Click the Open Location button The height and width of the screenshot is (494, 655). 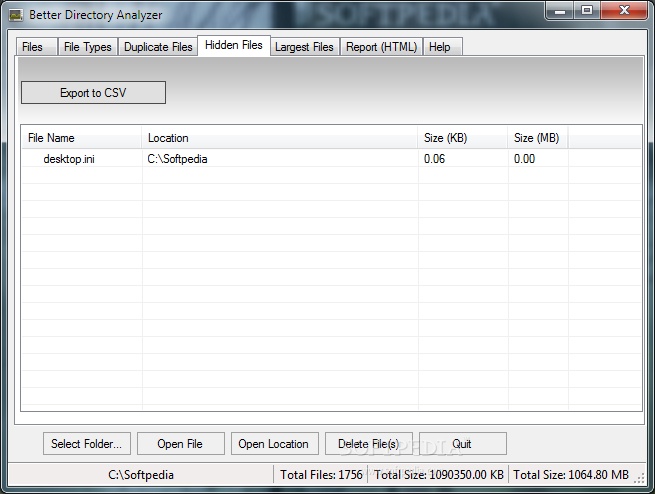pos(274,443)
